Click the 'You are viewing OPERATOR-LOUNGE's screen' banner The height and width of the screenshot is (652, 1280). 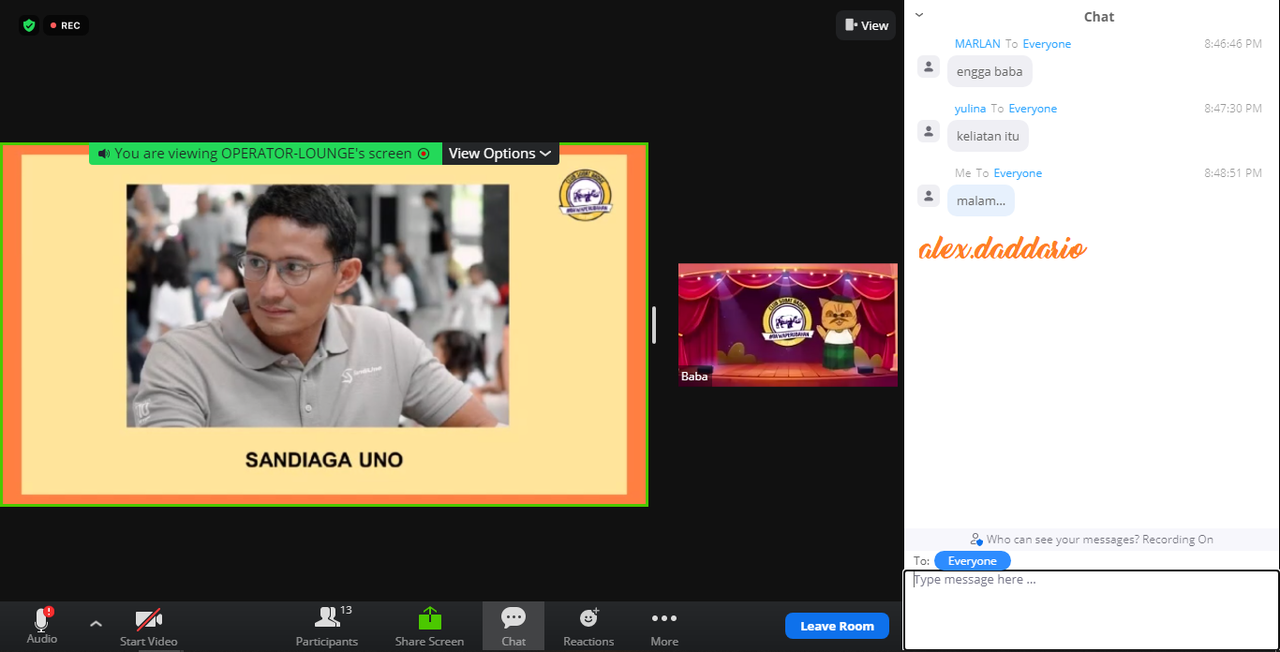point(263,154)
